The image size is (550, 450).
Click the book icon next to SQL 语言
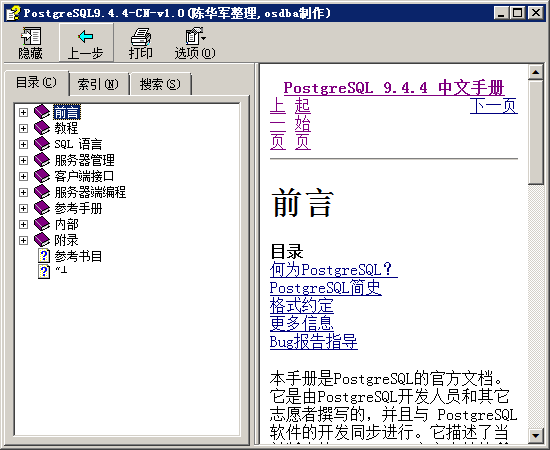click(x=42, y=144)
